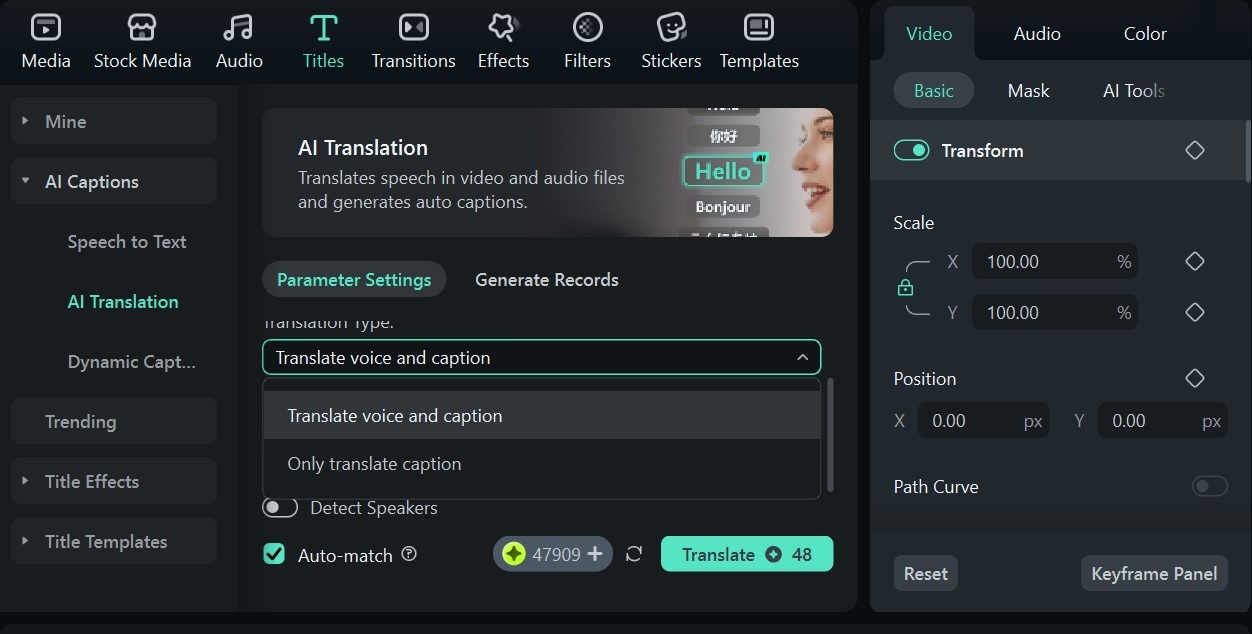Add keyframe for Position
Viewport: 1252px width, 634px height.
tap(1194, 378)
